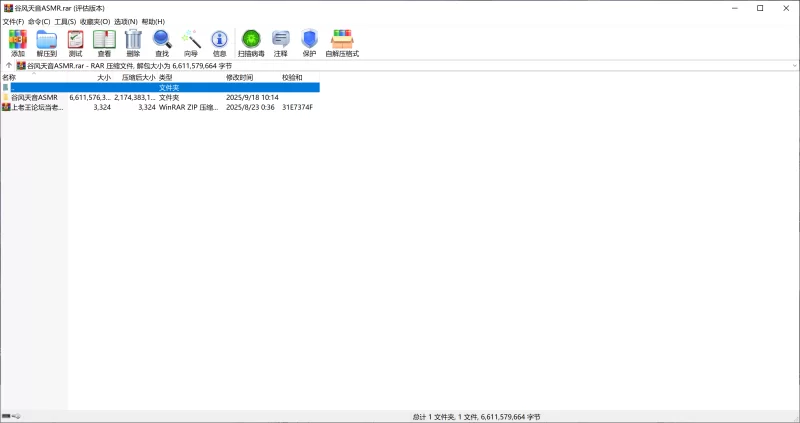Click the date 2025/9/18 10:14
The width and height of the screenshot is (800, 423).
(252, 97)
